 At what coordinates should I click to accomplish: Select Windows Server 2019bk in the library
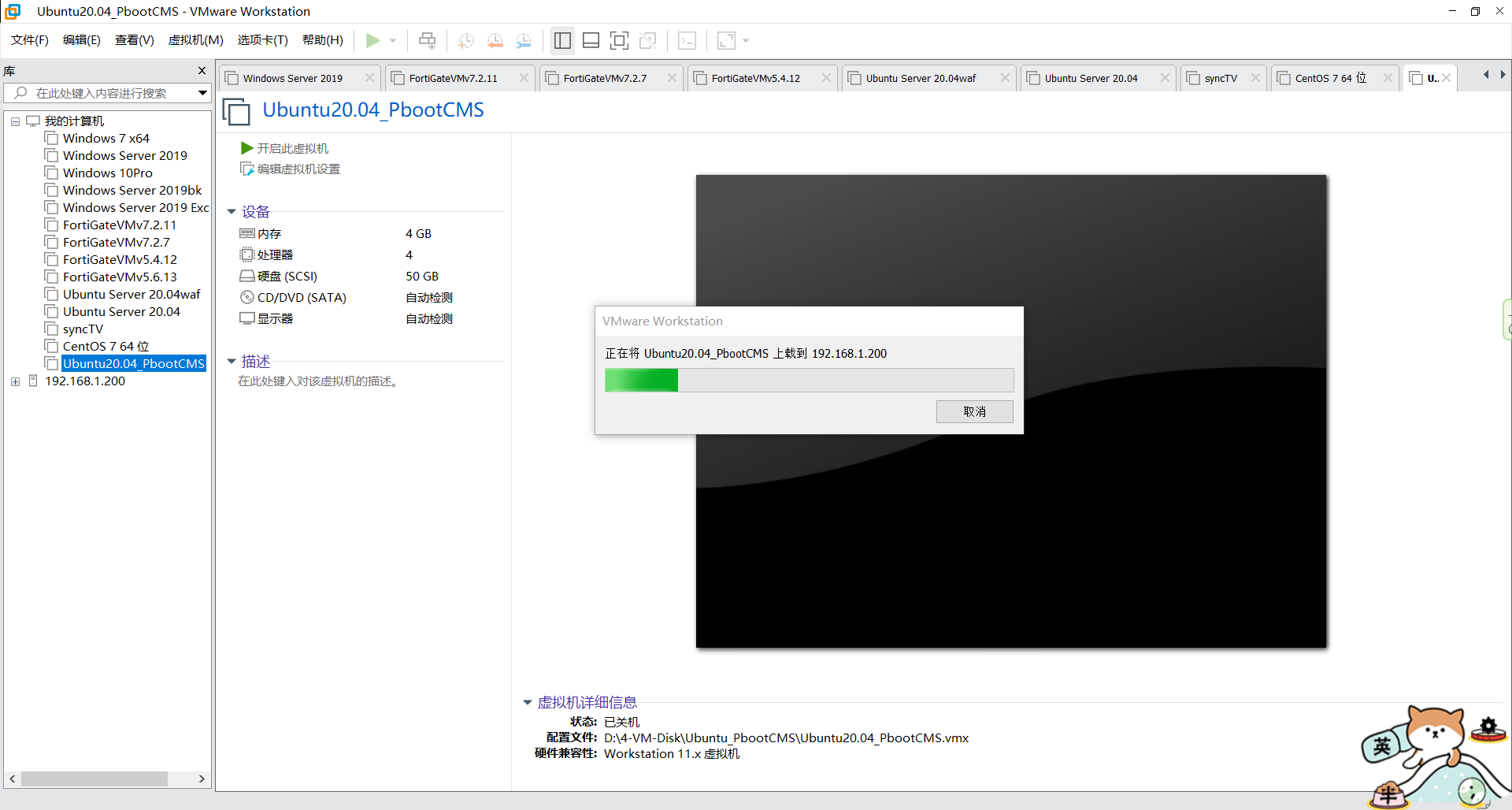pyautogui.click(x=132, y=191)
